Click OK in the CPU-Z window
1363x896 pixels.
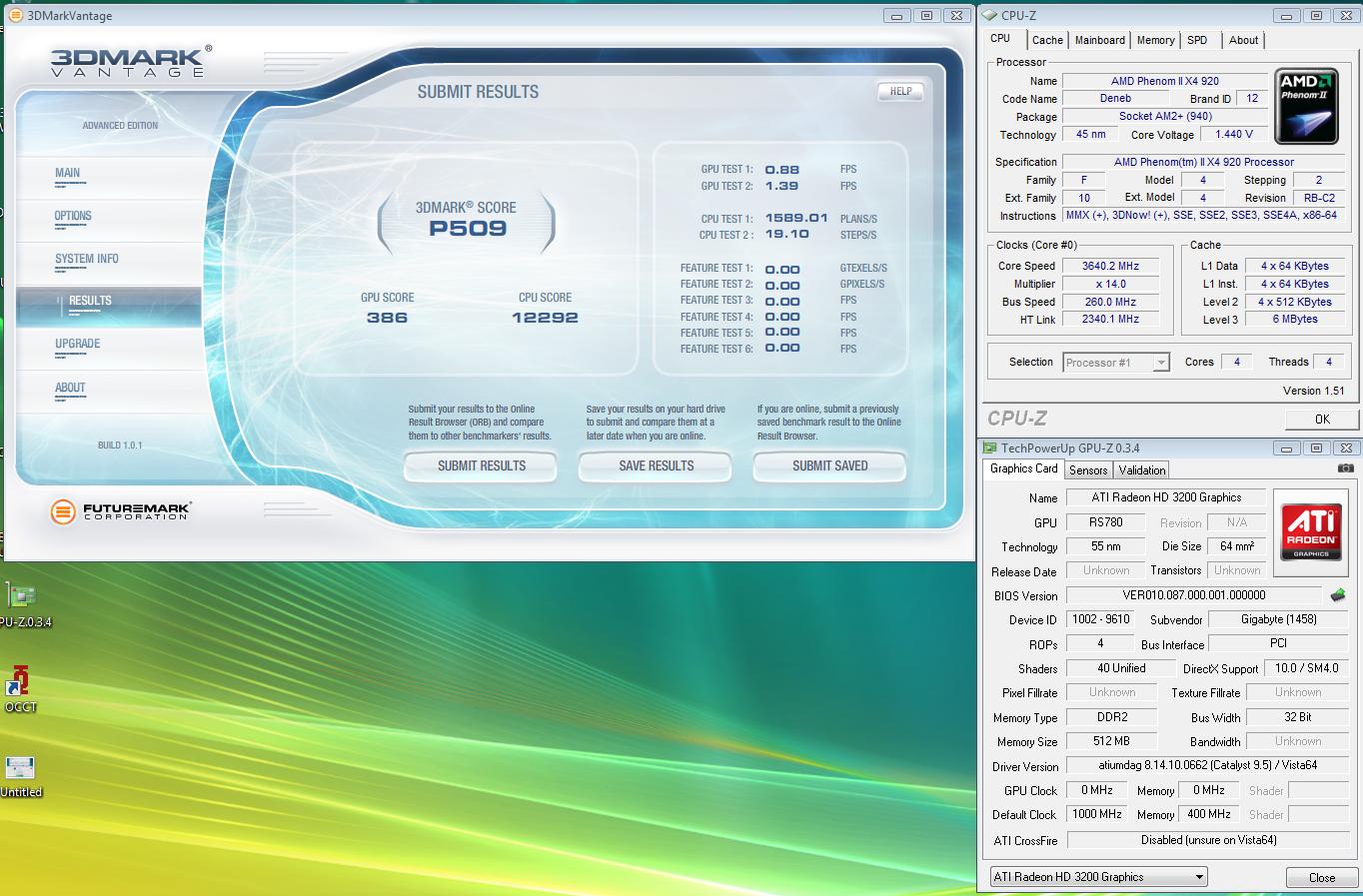coord(1321,419)
